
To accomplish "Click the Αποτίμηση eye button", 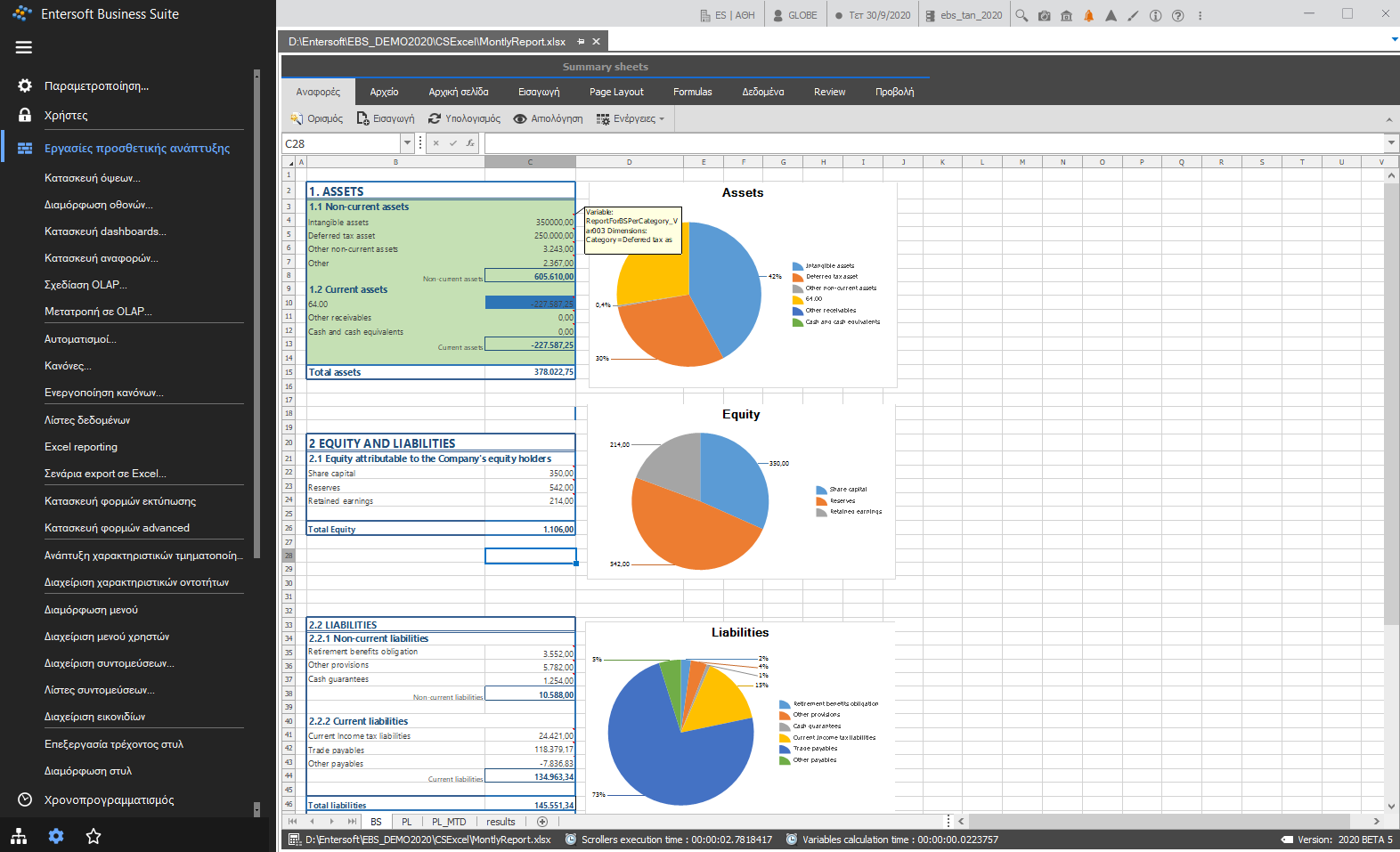I will pos(549,118).
